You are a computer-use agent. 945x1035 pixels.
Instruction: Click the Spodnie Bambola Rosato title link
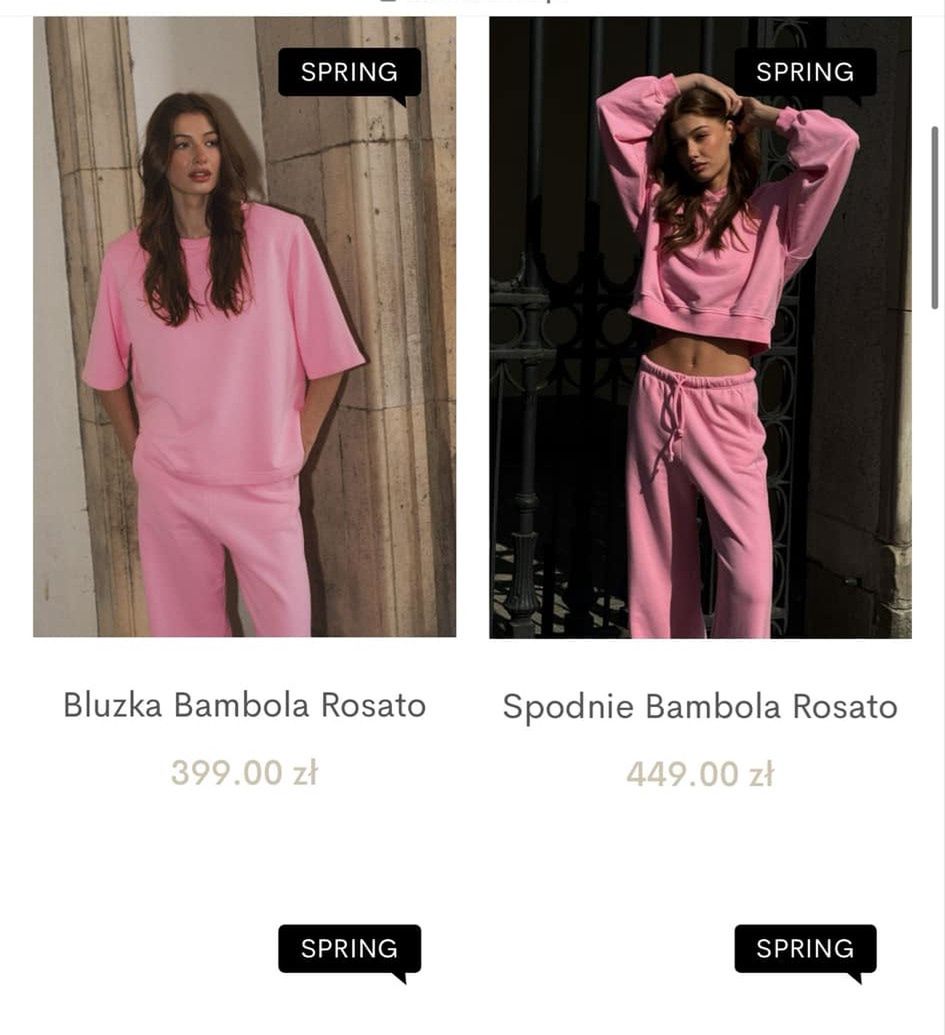tap(700, 706)
